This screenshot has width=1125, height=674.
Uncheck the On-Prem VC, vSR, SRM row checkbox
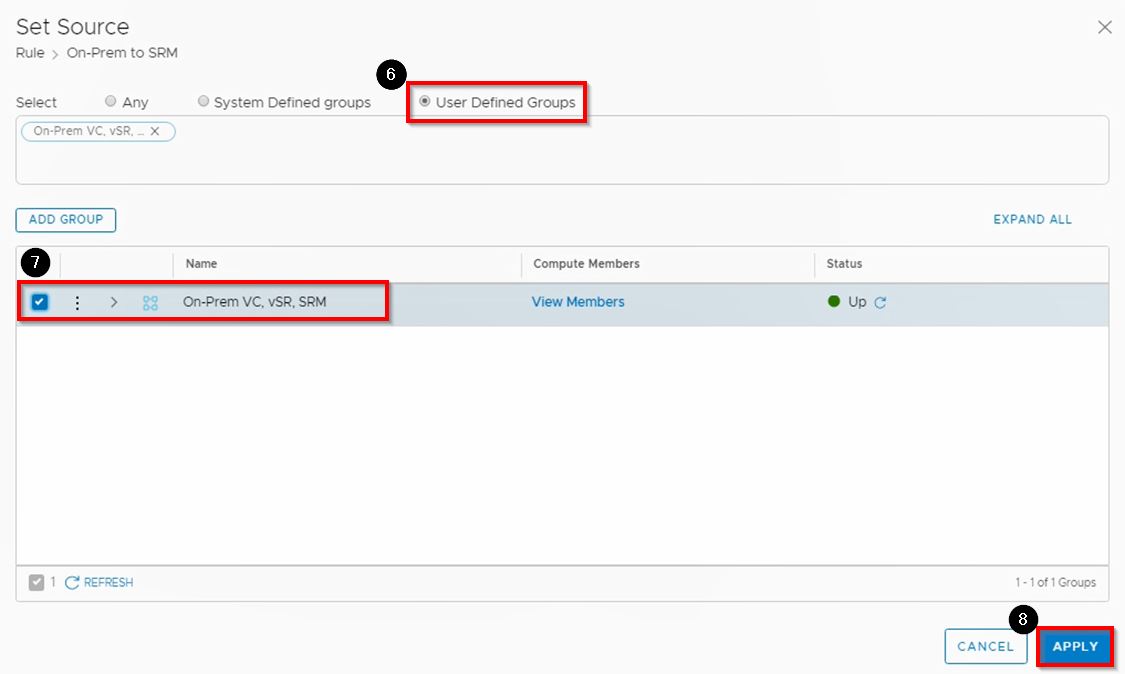coord(39,302)
